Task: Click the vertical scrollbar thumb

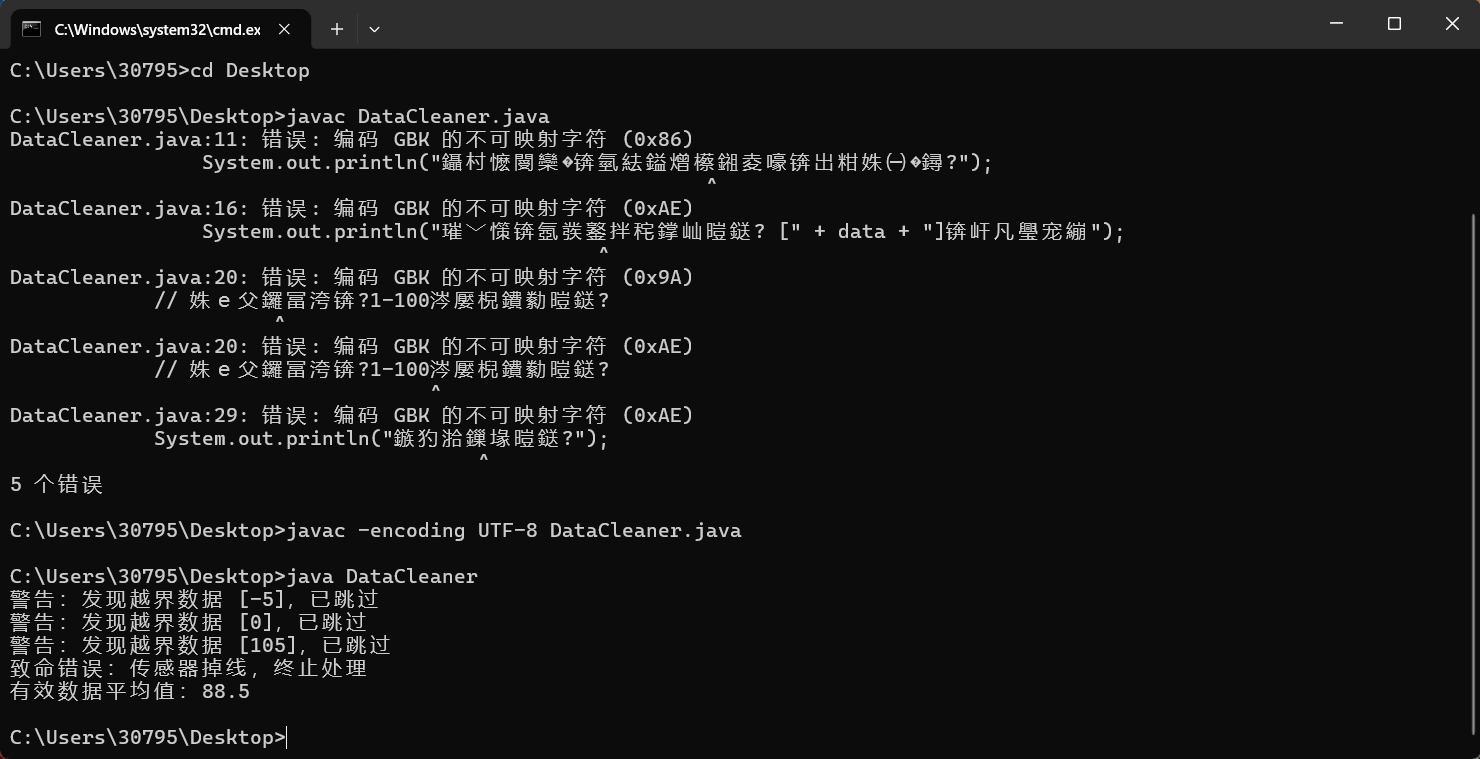Action: 1474,470
